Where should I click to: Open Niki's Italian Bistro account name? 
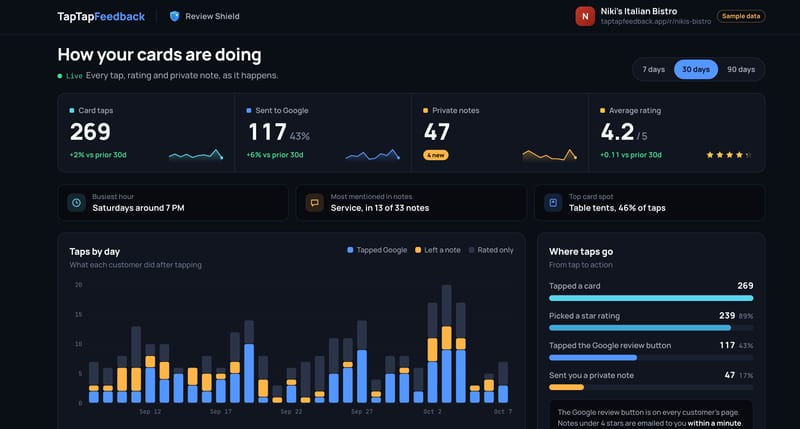(x=639, y=11)
